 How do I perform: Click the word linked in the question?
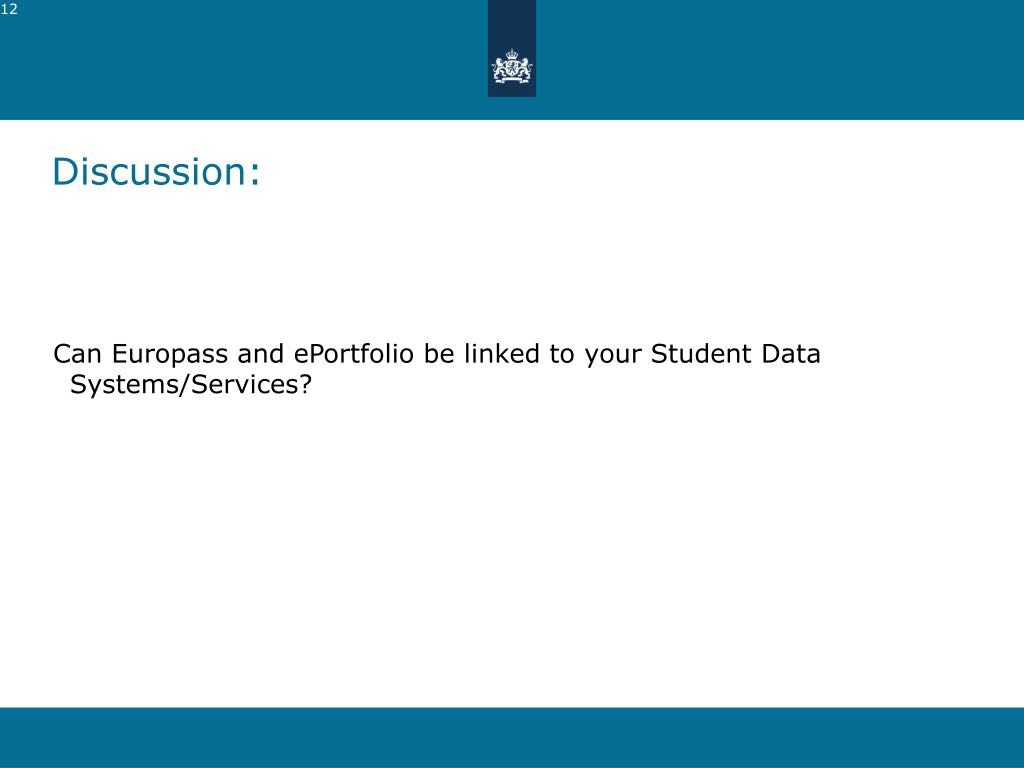coord(502,353)
